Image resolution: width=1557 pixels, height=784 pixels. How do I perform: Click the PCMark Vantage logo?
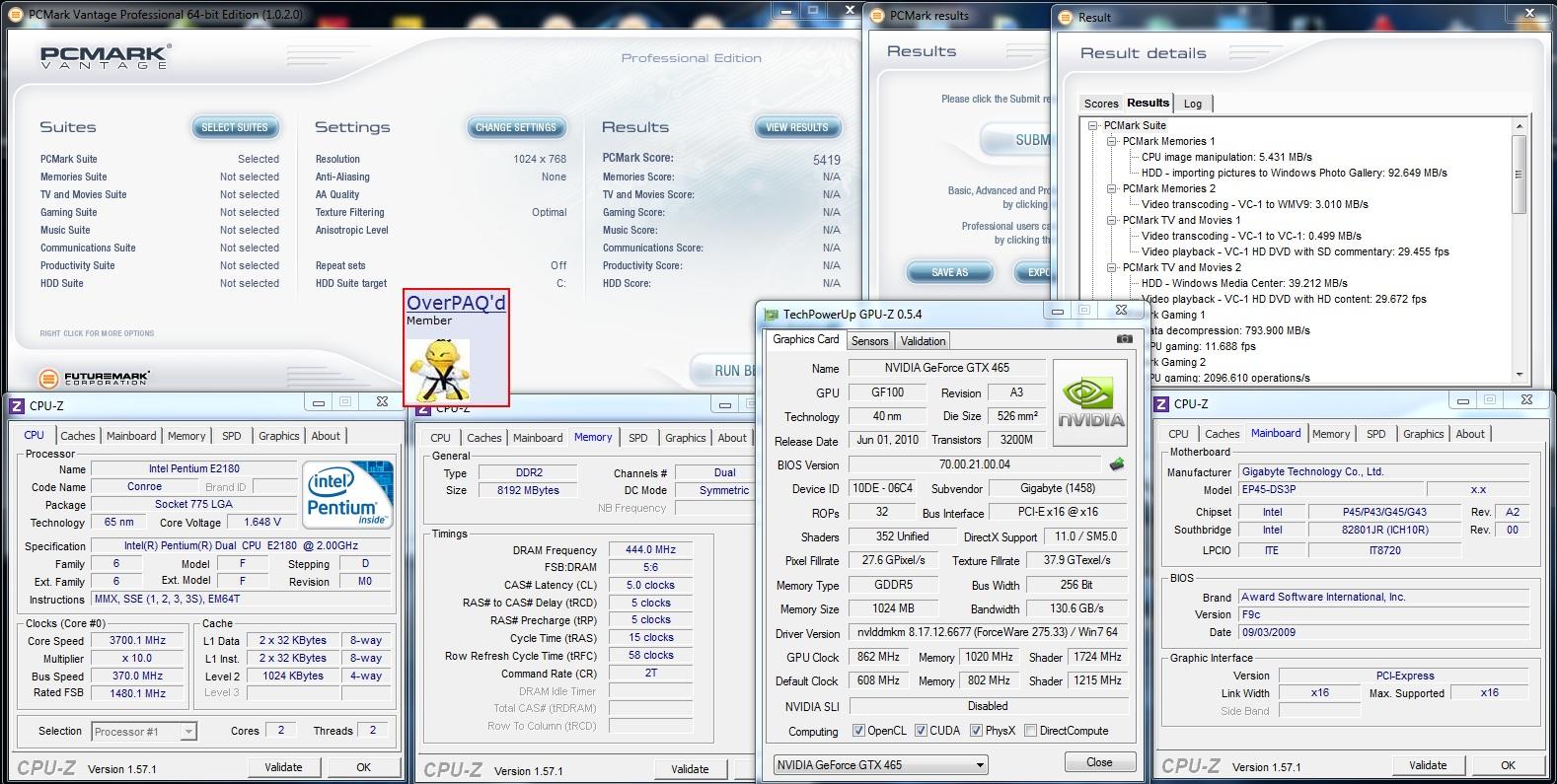click(106, 57)
